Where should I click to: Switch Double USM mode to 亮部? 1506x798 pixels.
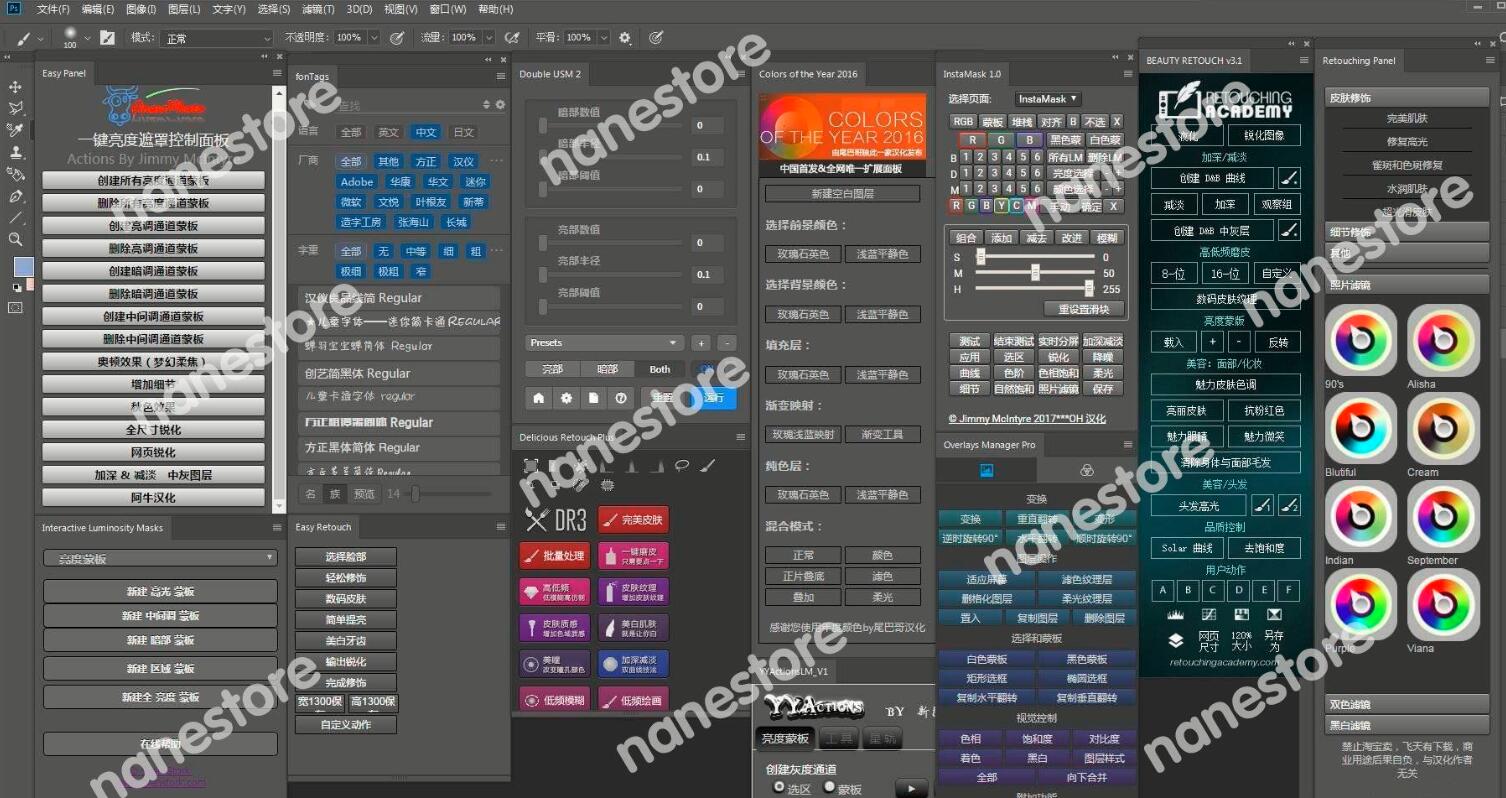(552, 369)
